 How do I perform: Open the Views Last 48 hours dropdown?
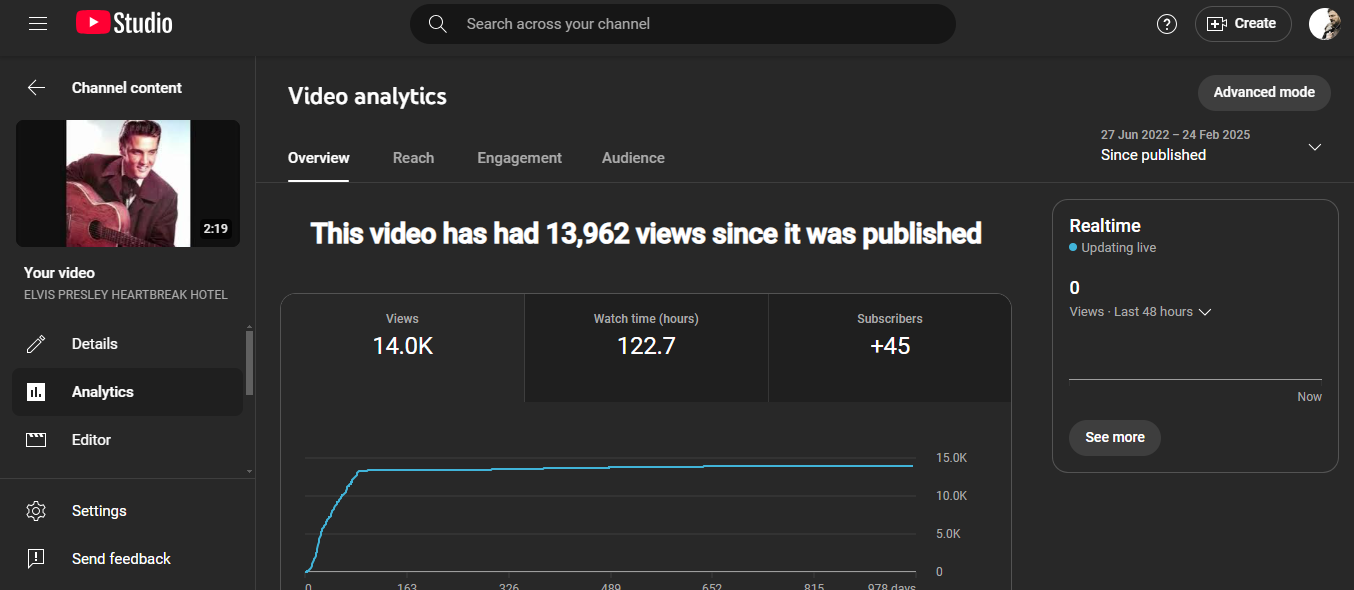(x=1140, y=312)
